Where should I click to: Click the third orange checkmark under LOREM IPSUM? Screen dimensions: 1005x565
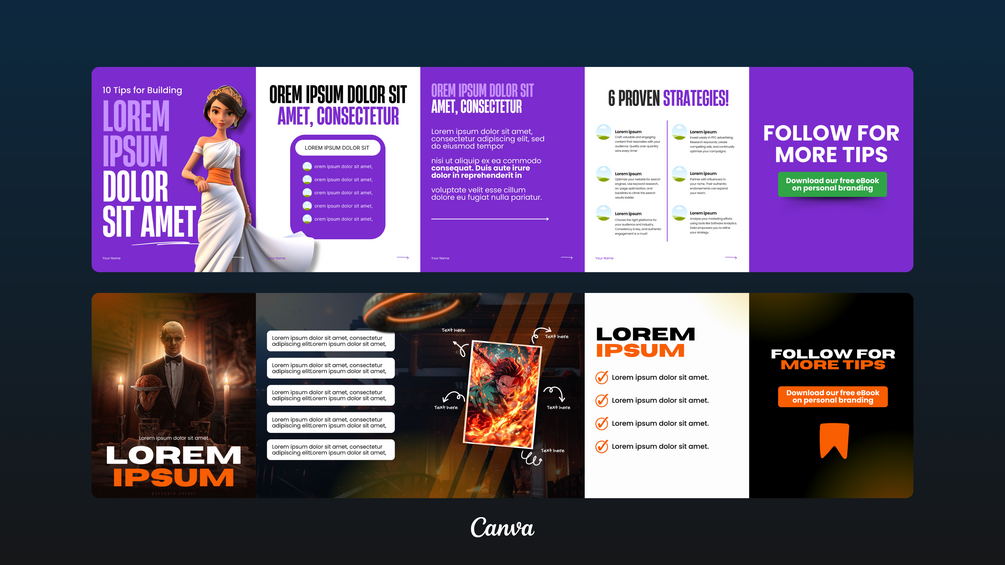click(x=601, y=423)
